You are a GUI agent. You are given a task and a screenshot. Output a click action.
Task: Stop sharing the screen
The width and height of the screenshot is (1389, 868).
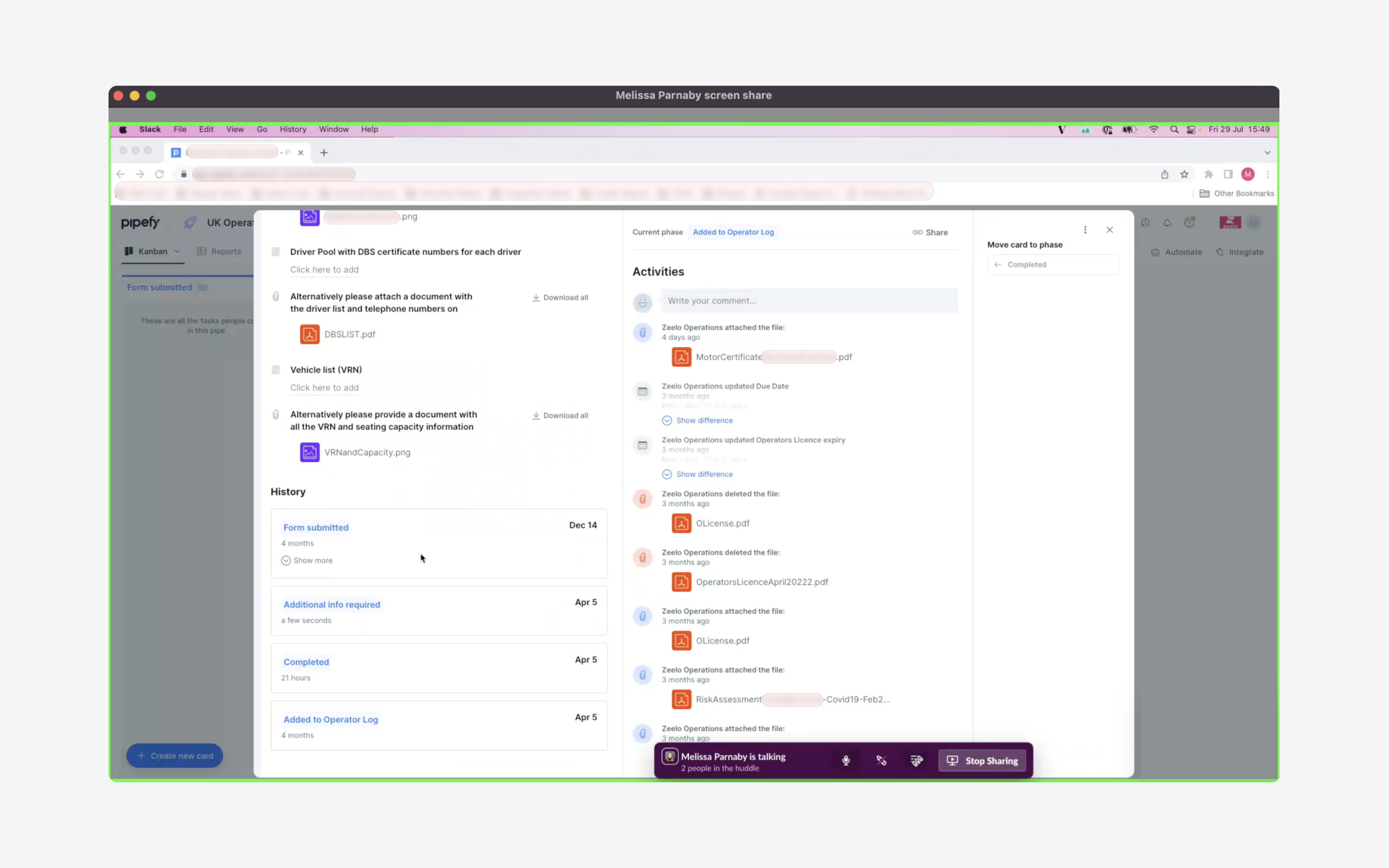(x=982, y=761)
